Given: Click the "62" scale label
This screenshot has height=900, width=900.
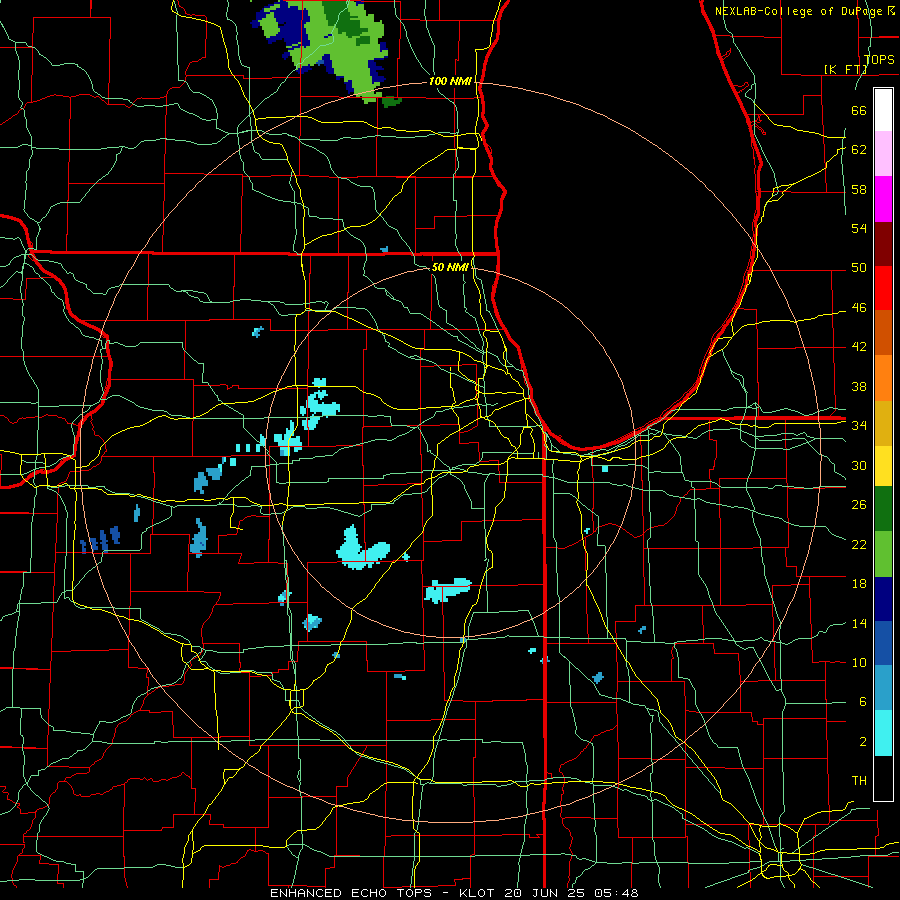Looking at the screenshot, I should click(859, 149).
